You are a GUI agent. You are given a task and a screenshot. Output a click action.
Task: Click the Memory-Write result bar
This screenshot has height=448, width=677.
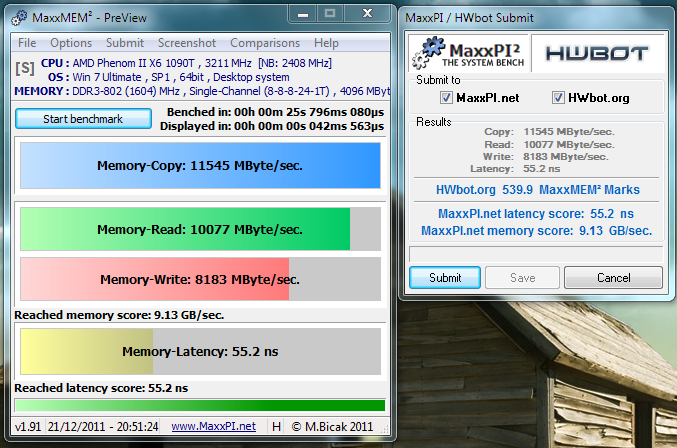[200, 279]
